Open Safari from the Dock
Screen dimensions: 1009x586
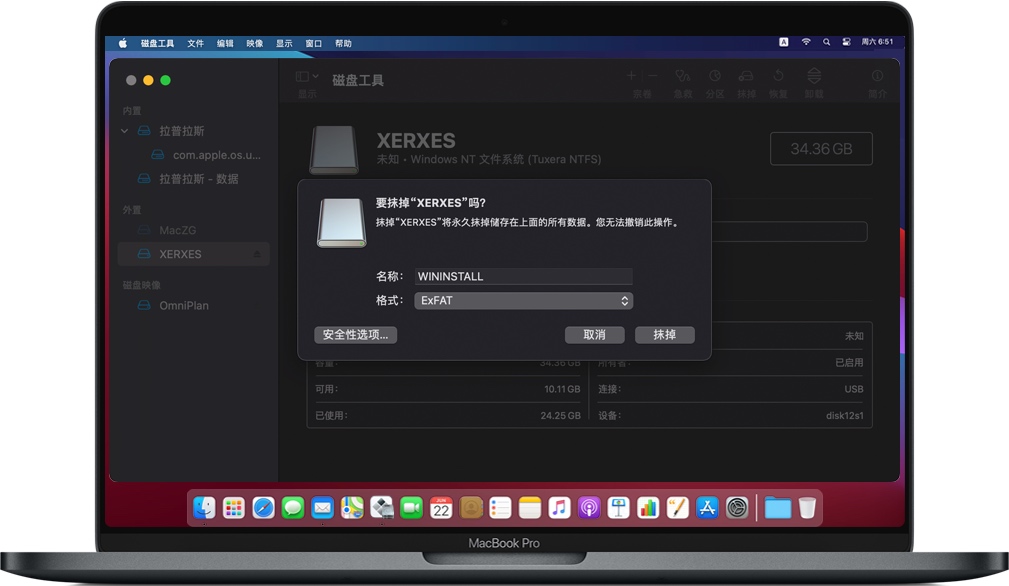(263, 508)
